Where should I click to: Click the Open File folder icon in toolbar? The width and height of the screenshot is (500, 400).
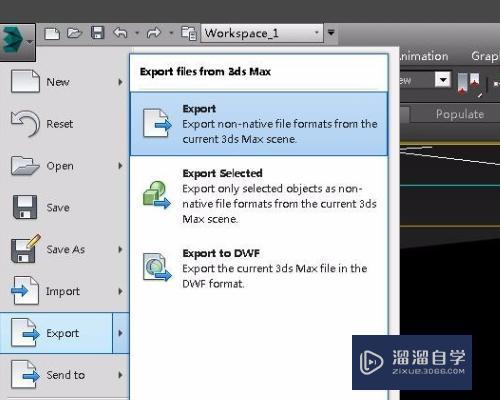click(74, 33)
